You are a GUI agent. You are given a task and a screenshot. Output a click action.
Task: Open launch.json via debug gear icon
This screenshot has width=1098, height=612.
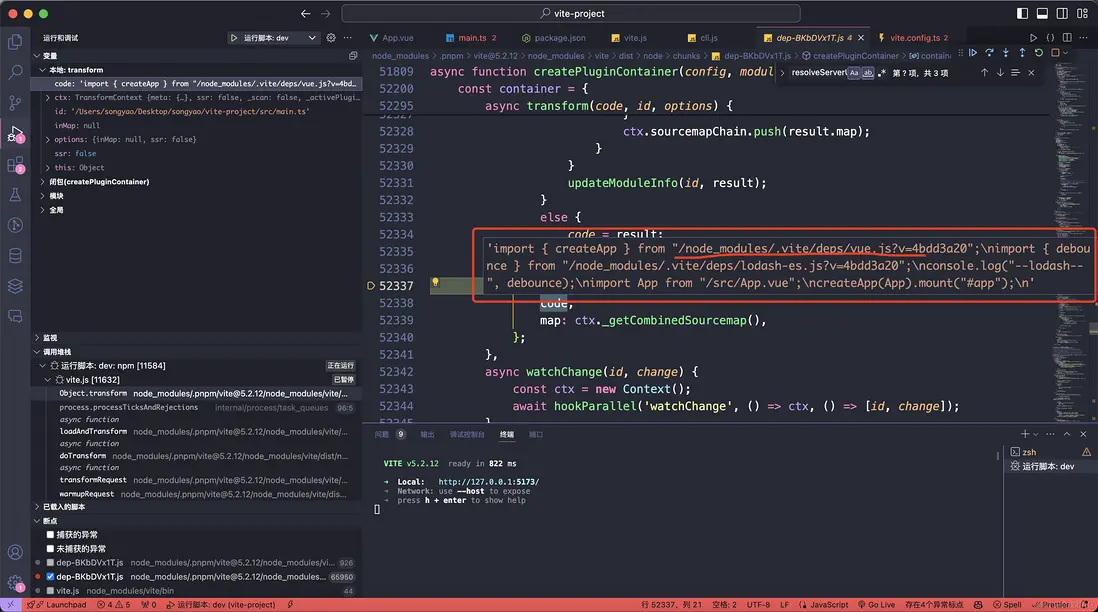331,38
